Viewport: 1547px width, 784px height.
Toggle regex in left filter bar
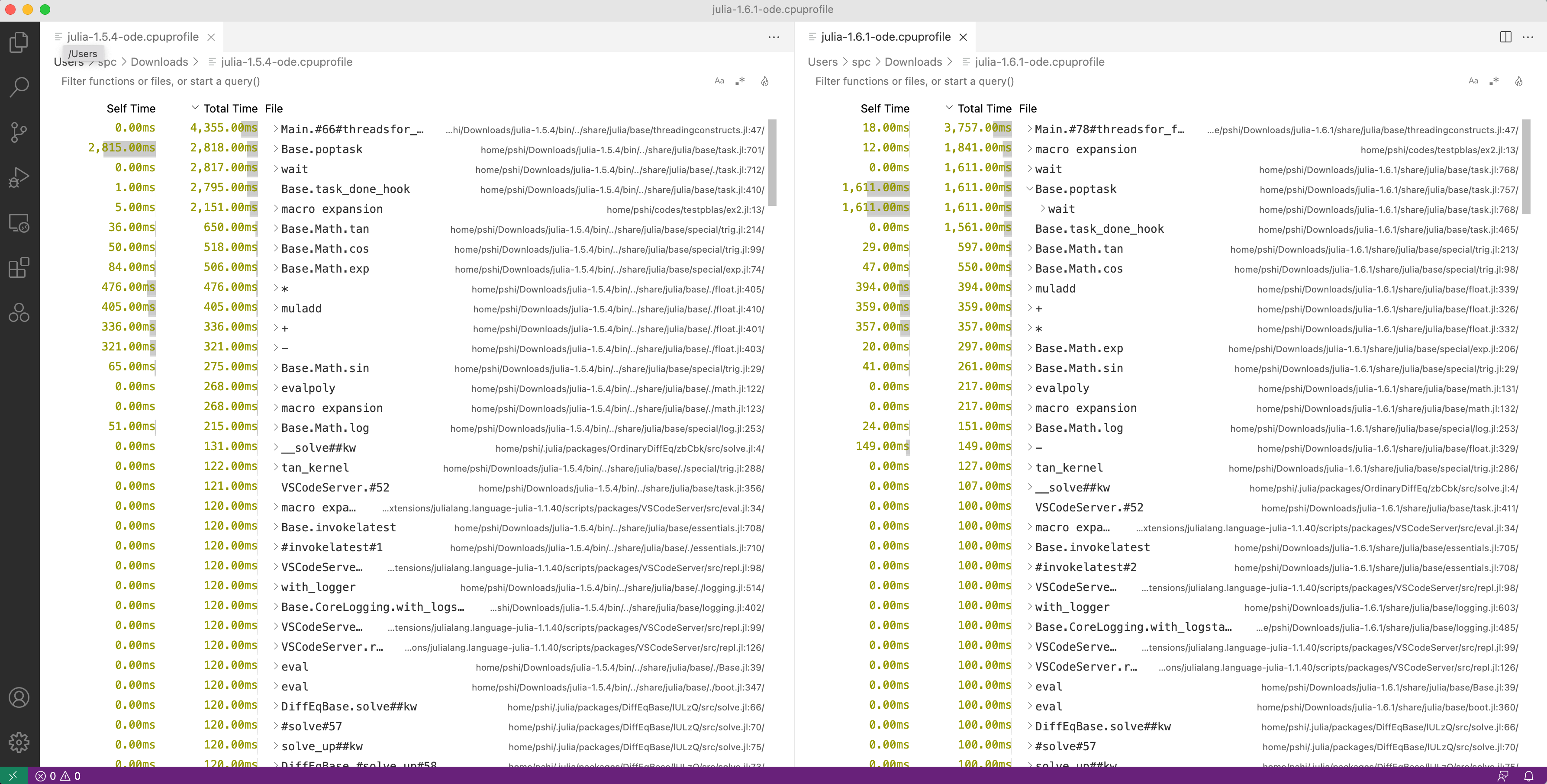741,81
